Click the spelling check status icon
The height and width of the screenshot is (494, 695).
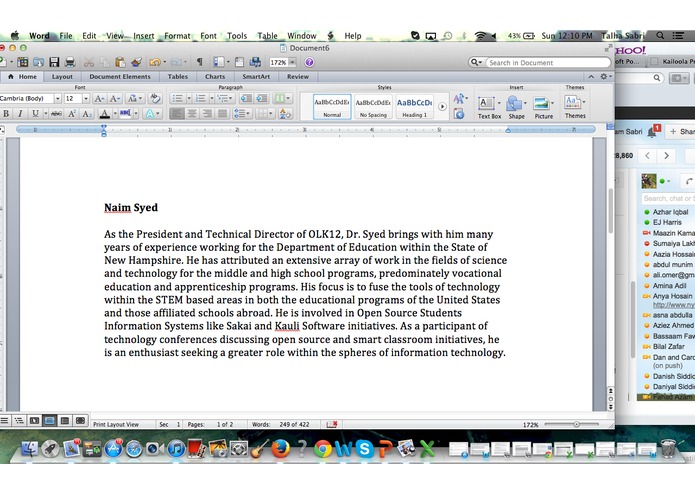pyautogui.click(x=332, y=424)
